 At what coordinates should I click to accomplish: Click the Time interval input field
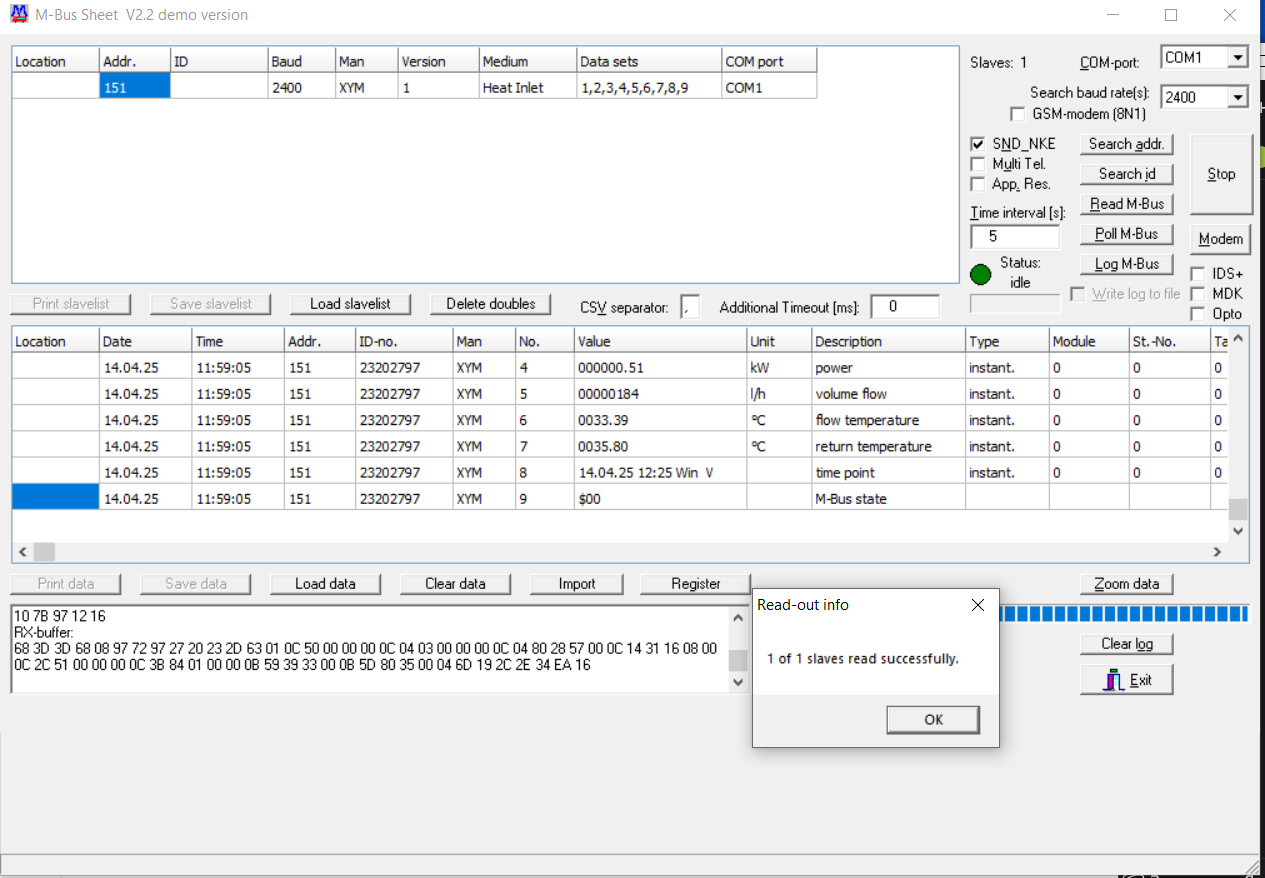(1015, 237)
